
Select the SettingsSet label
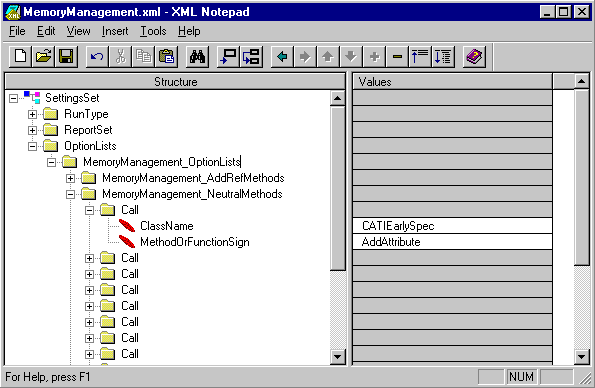[x=72, y=98]
